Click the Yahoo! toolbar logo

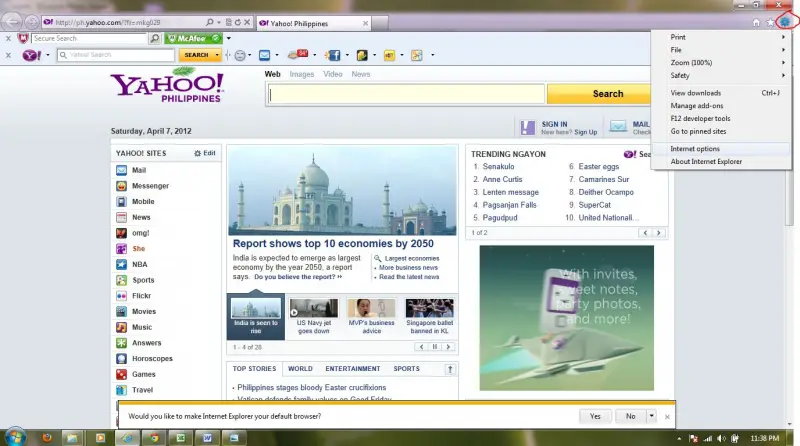32,55
